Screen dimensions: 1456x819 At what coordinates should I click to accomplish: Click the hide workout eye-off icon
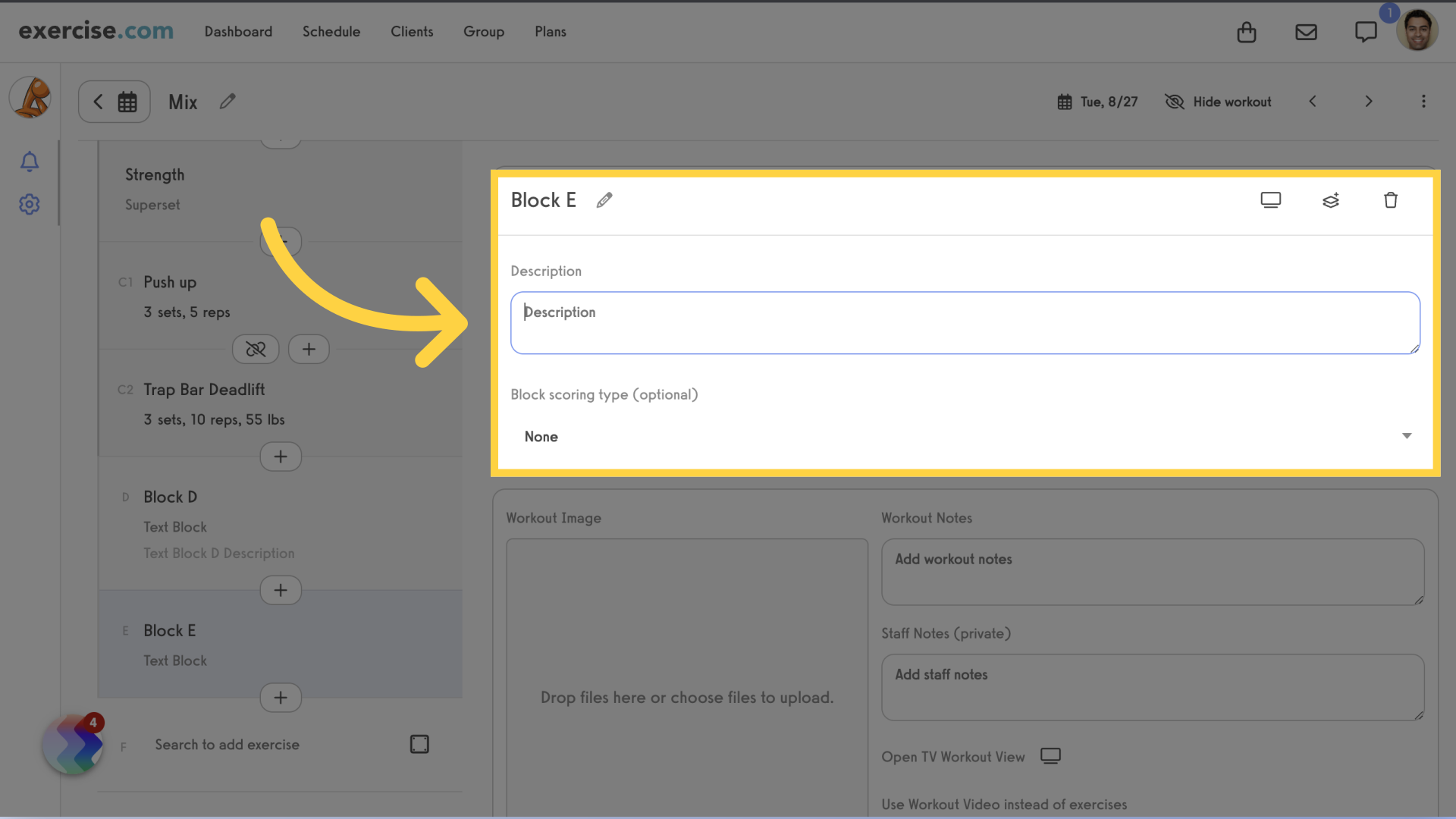[x=1175, y=101]
